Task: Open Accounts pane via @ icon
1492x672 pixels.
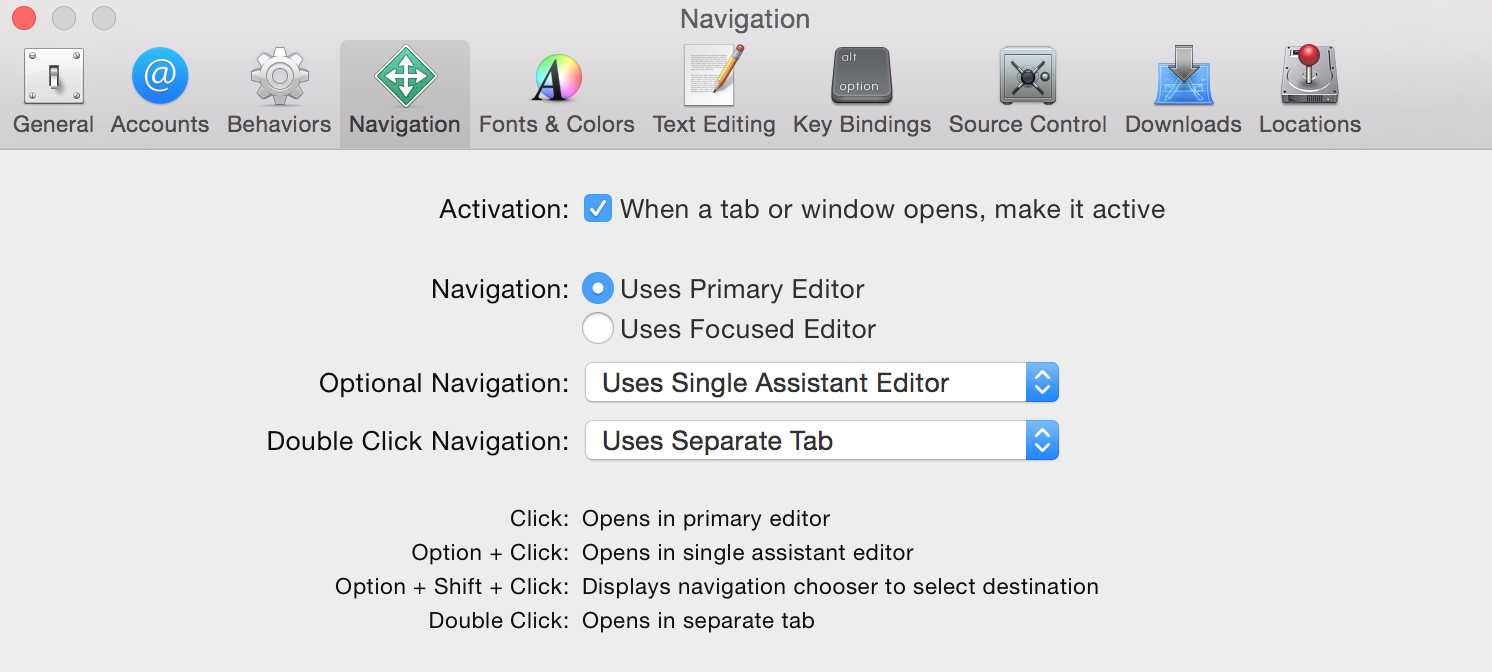Action: pyautogui.click(x=160, y=76)
